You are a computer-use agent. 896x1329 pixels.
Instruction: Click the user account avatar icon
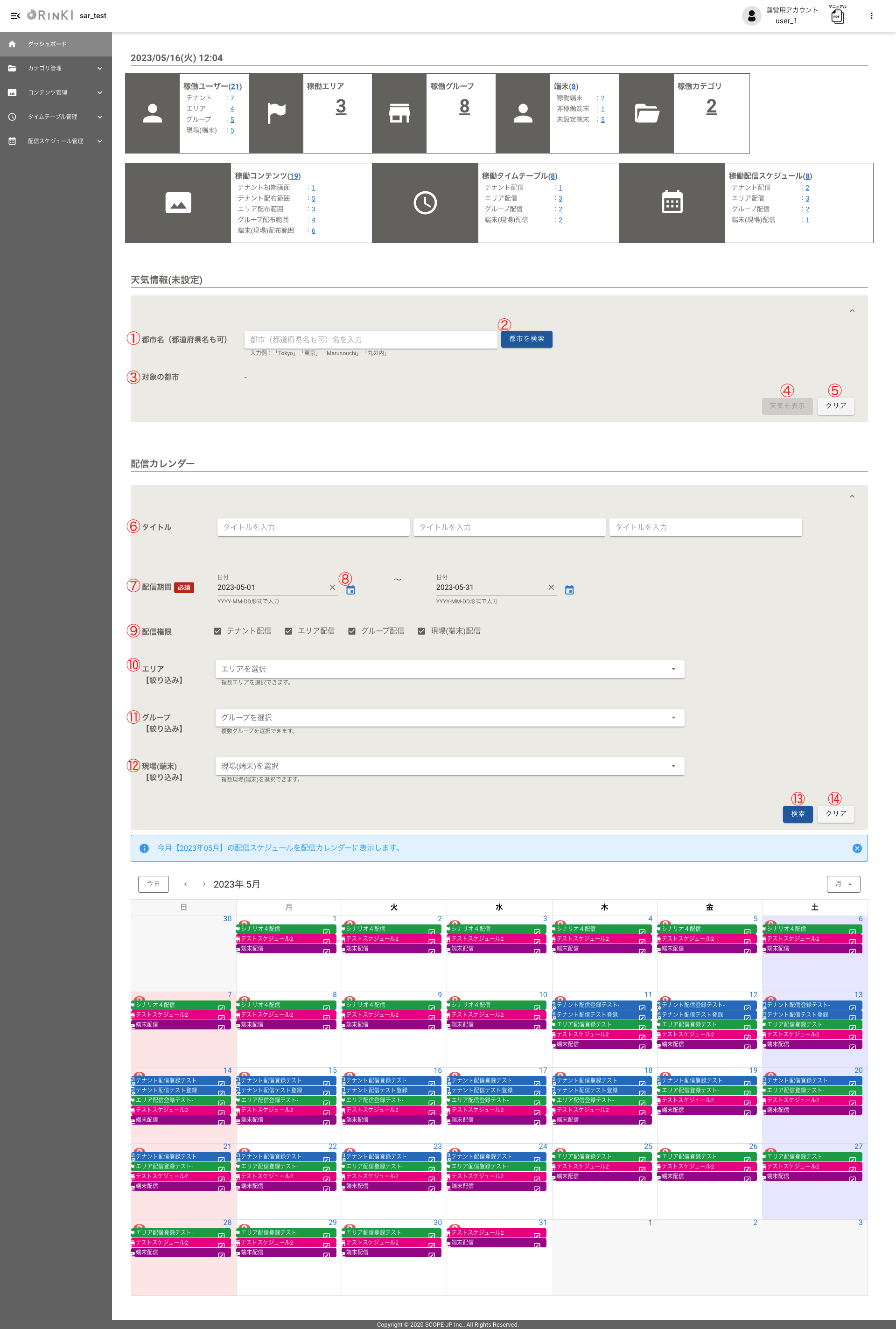[751, 16]
